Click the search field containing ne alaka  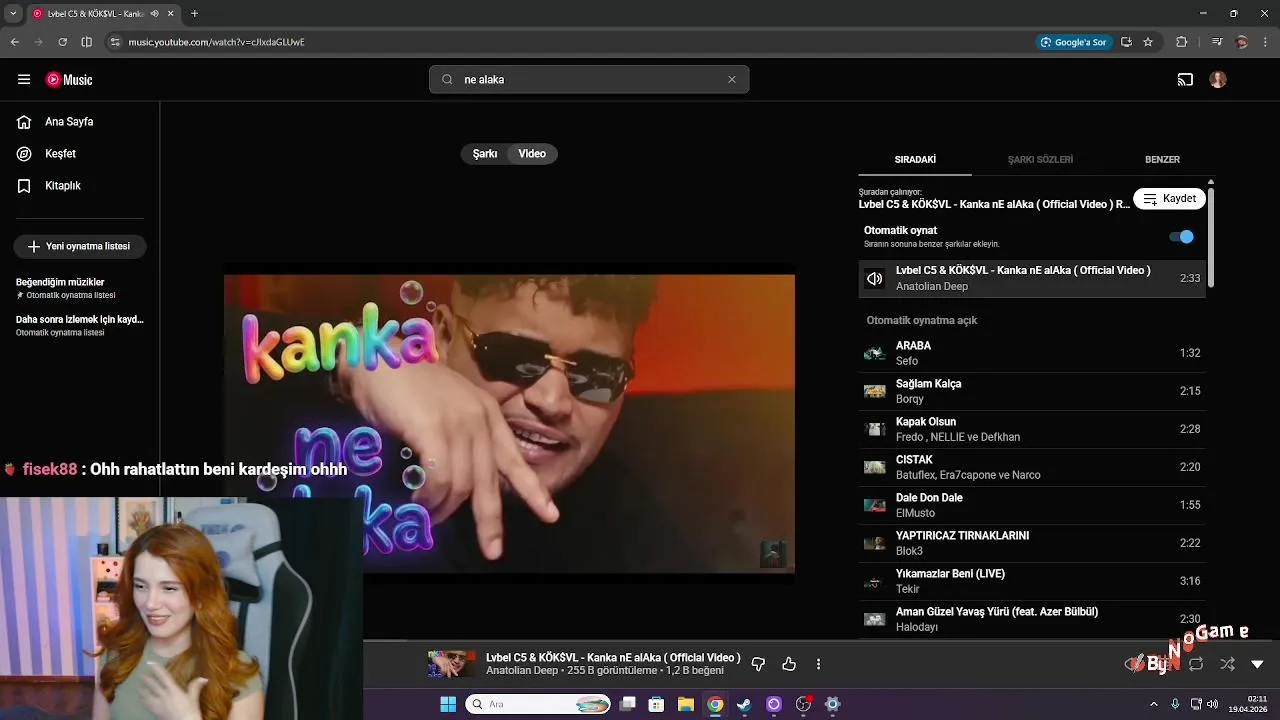click(590, 80)
